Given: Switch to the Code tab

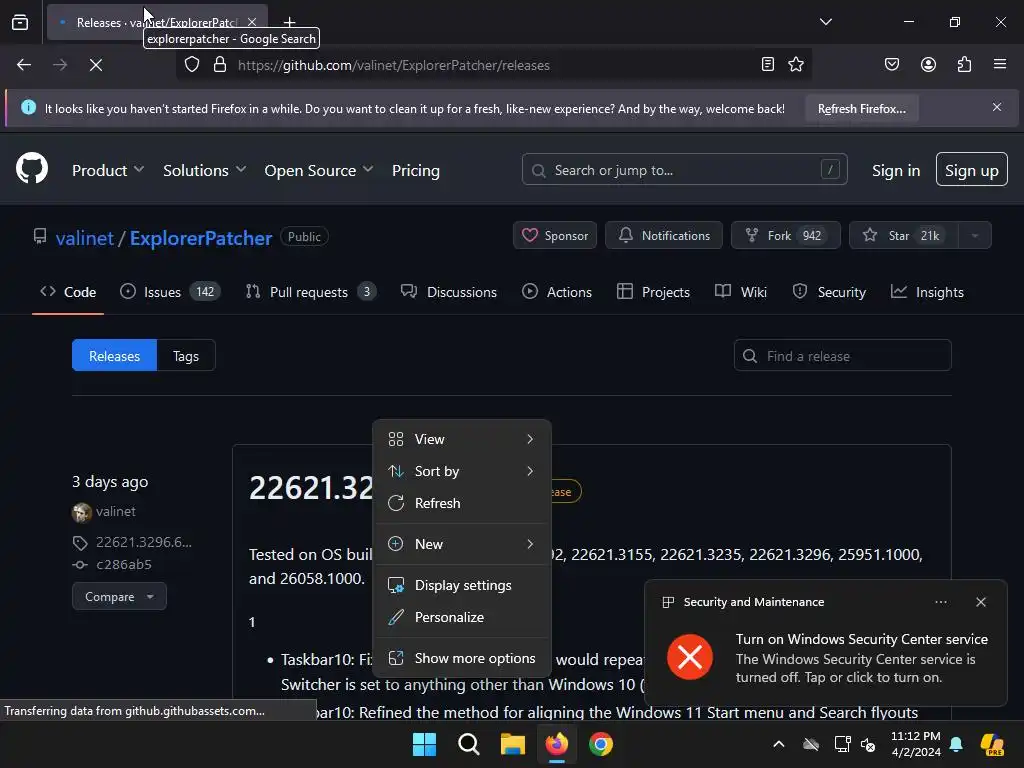Looking at the screenshot, I should [68, 292].
